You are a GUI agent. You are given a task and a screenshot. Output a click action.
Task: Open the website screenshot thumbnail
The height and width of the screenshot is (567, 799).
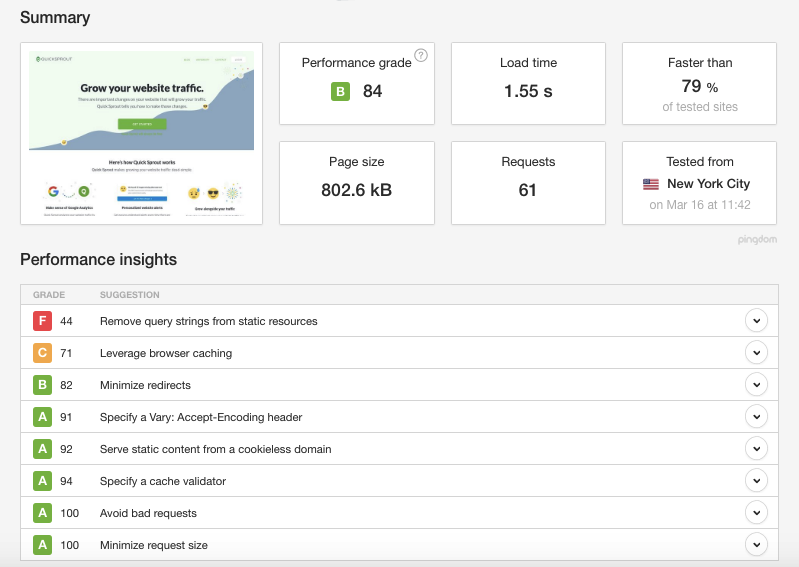click(142, 133)
